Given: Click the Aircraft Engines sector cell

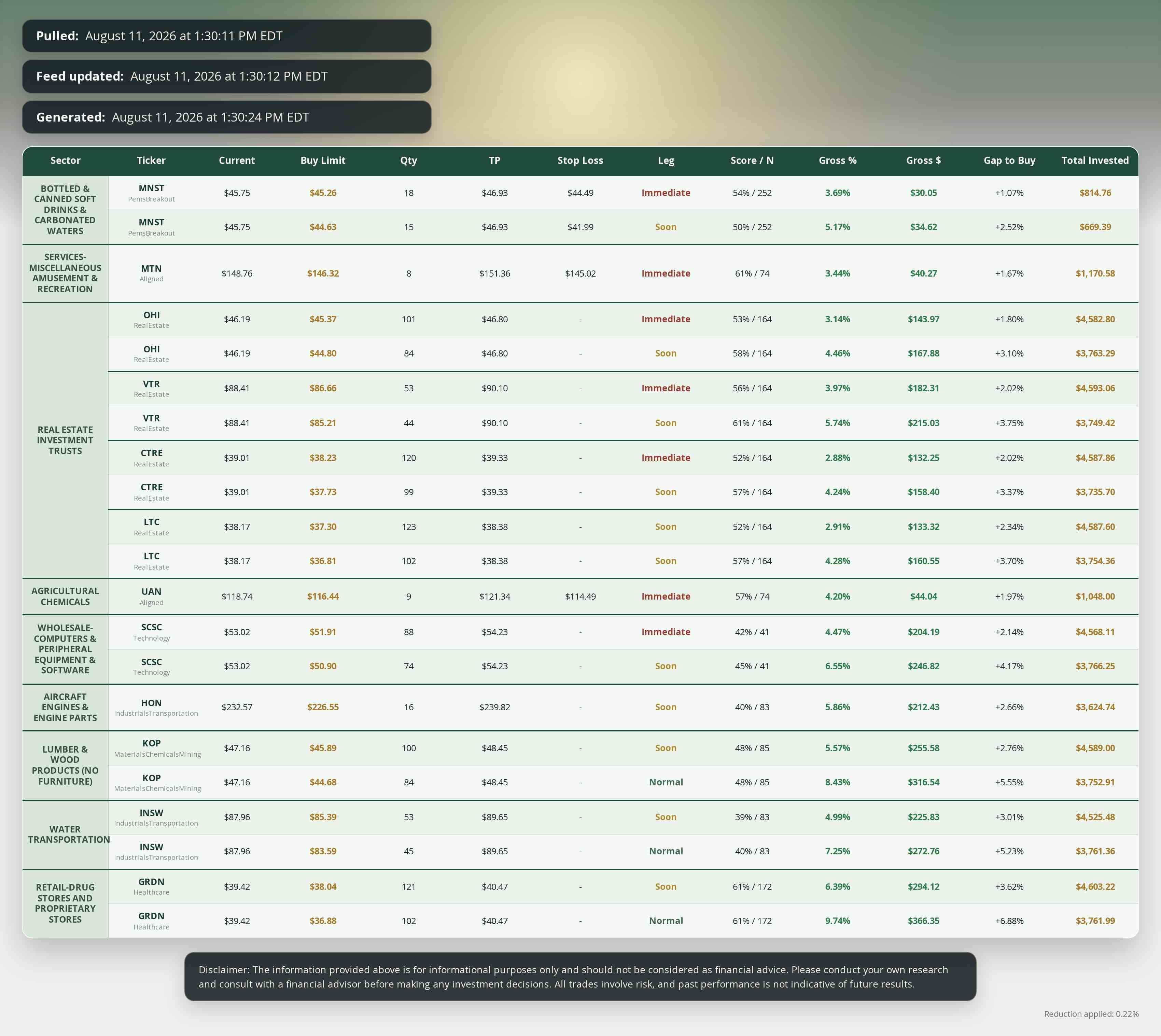Looking at the screenshot, I should coord(65,707).
